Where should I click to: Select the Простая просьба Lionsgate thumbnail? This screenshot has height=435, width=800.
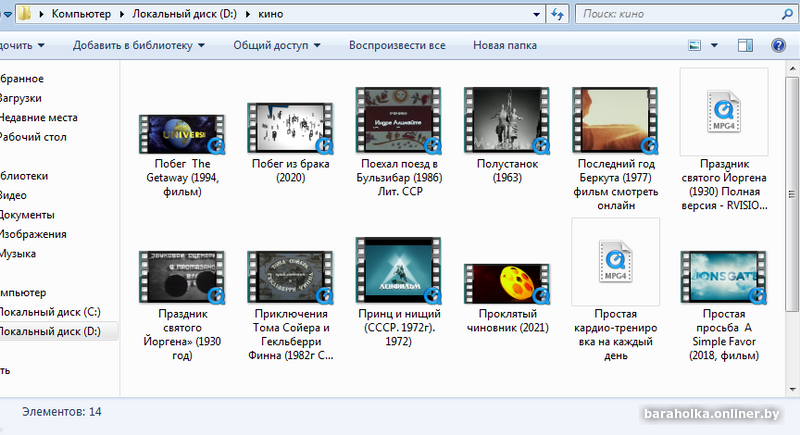click(723, 276)
